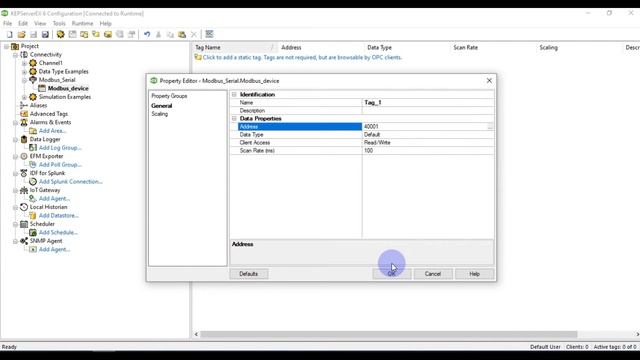Screen dimensions: 640x360
Task: Click the Defaults button
Action: (249, 274)
